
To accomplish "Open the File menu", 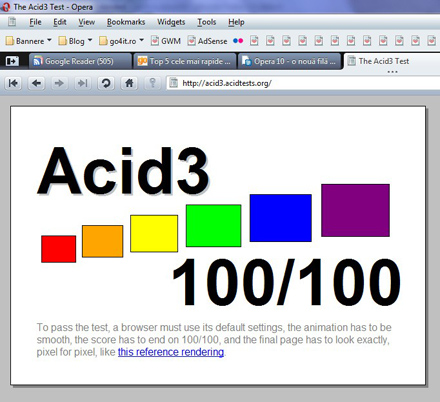I will [35, 22].
